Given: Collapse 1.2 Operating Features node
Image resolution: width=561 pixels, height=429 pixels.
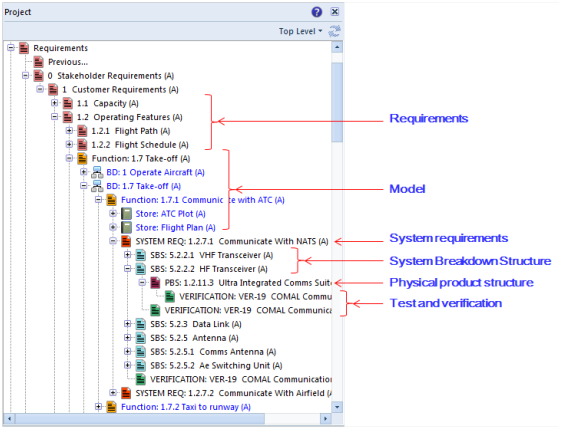Looking at the screenshot, I should click(54, 117).
